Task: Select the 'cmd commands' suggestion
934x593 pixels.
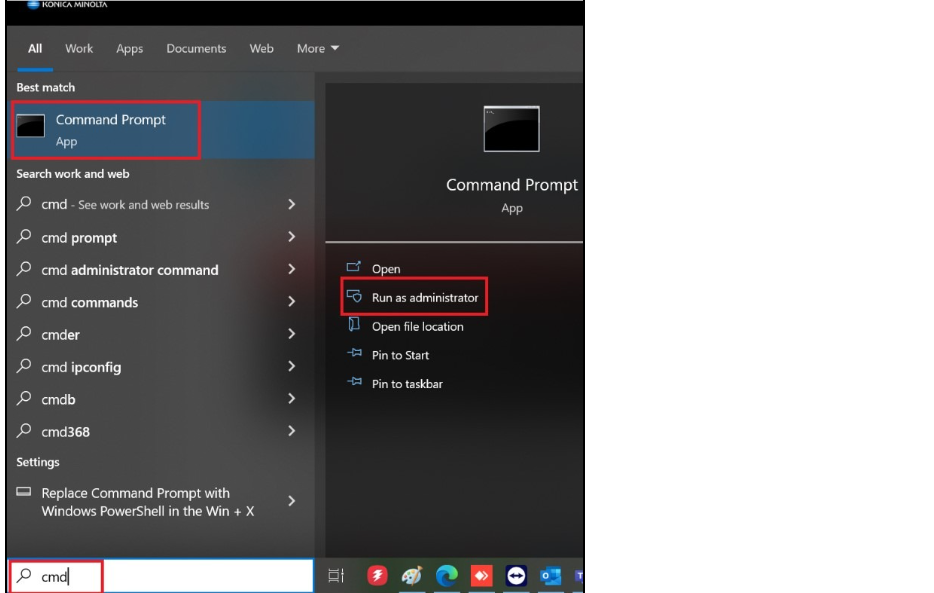Action: 160,302
